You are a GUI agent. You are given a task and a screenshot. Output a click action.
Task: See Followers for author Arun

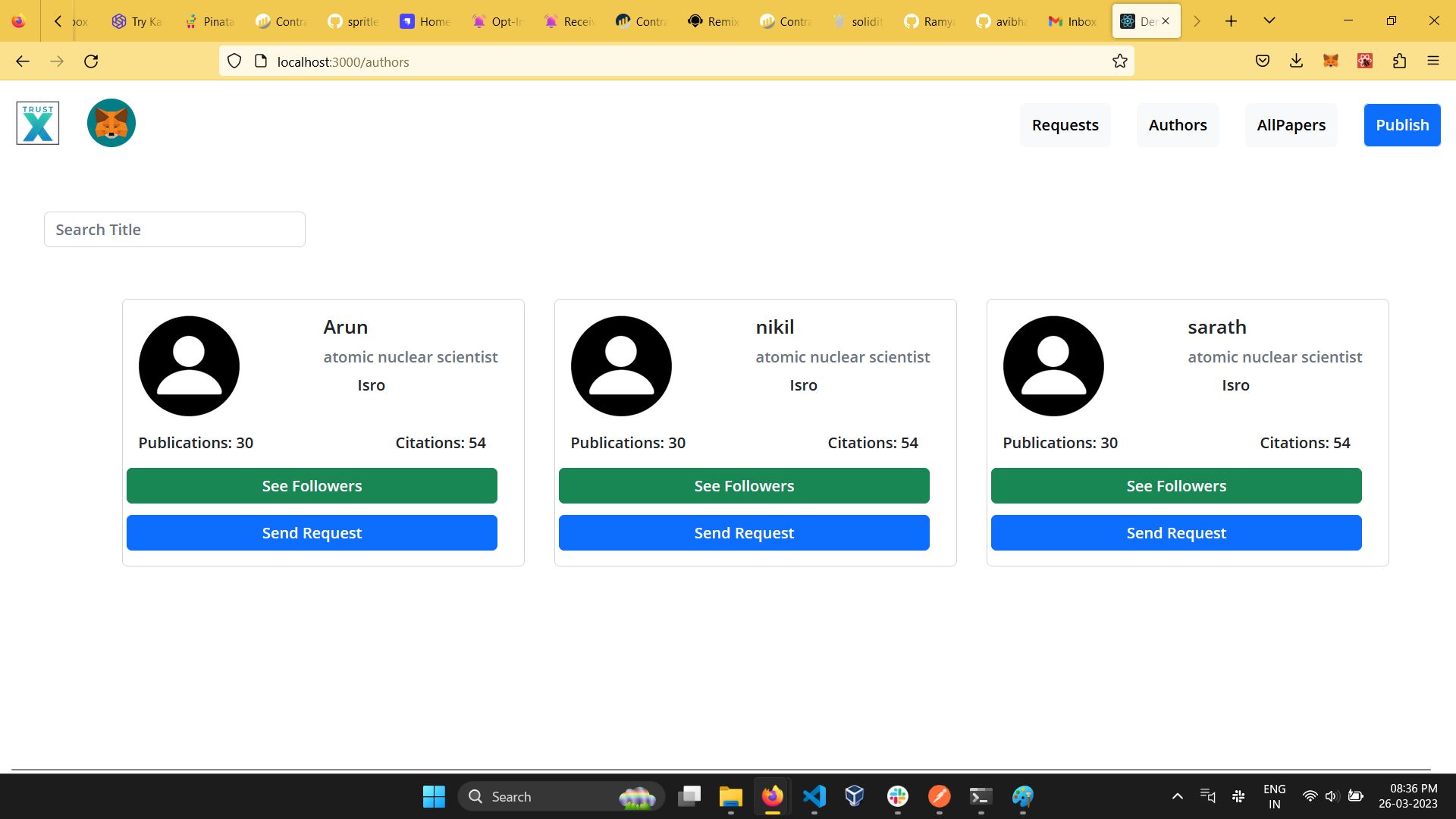pyautogui.click(x=312, y=486)
